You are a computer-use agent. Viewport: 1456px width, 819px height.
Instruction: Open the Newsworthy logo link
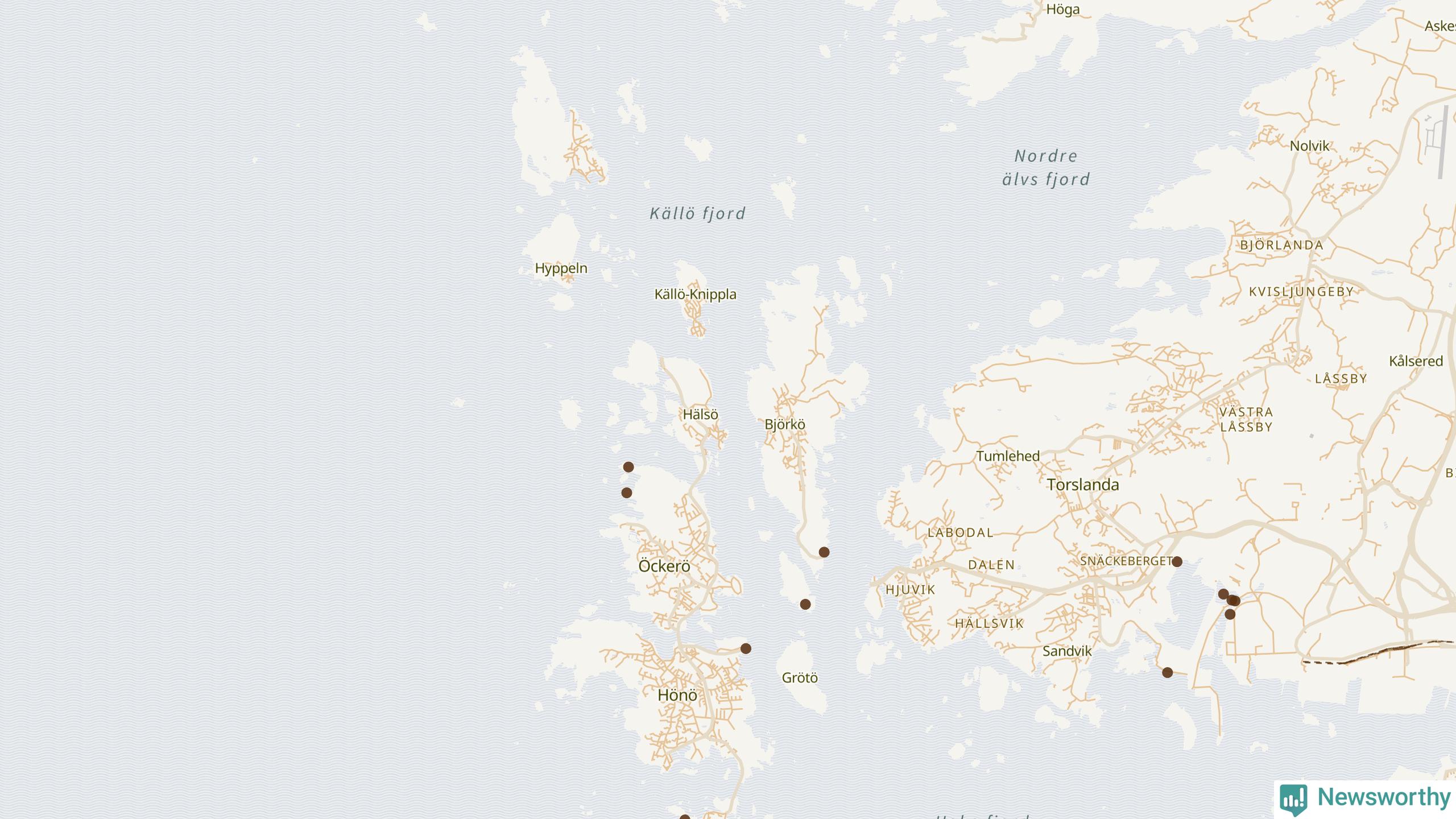[1365, 799]
